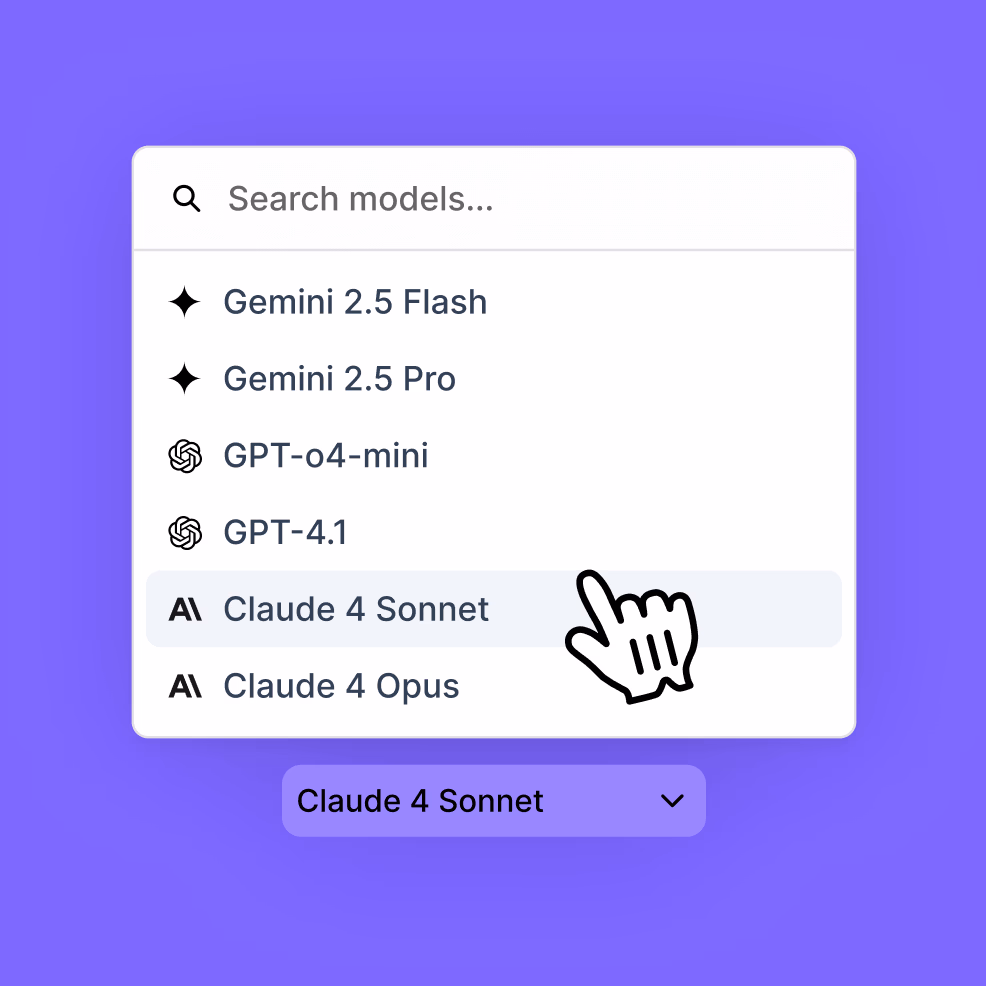Collapse the model picker using the chevron arrow

click(673, 801)
